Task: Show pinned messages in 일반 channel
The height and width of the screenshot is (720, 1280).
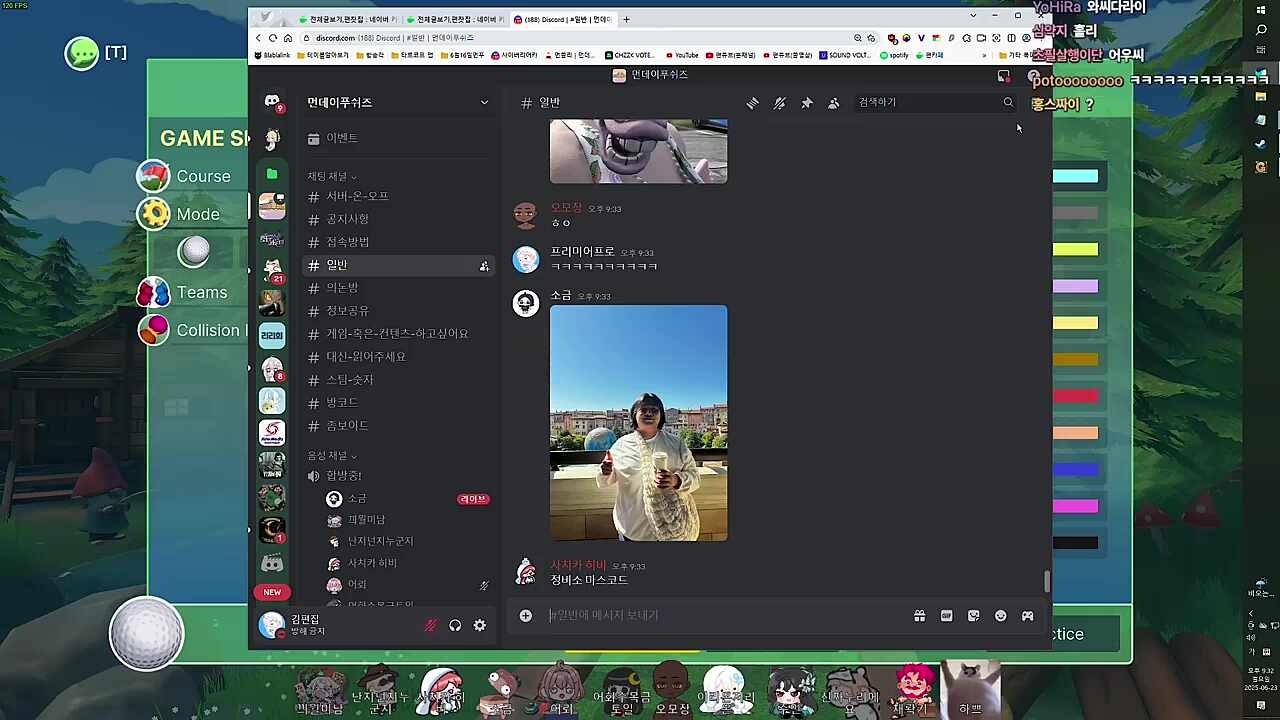Action: tap(806, 103)
